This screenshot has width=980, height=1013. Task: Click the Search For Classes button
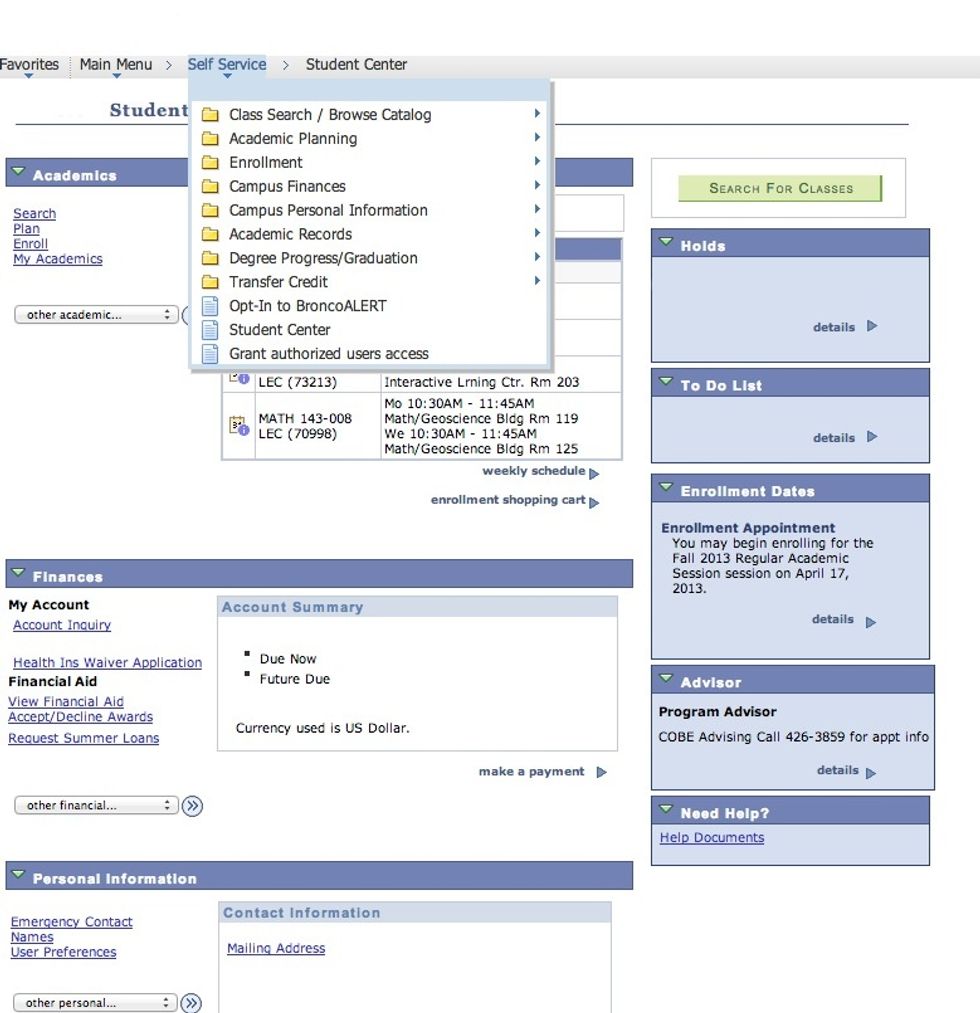pyautogui.click(x=780, y=188)
